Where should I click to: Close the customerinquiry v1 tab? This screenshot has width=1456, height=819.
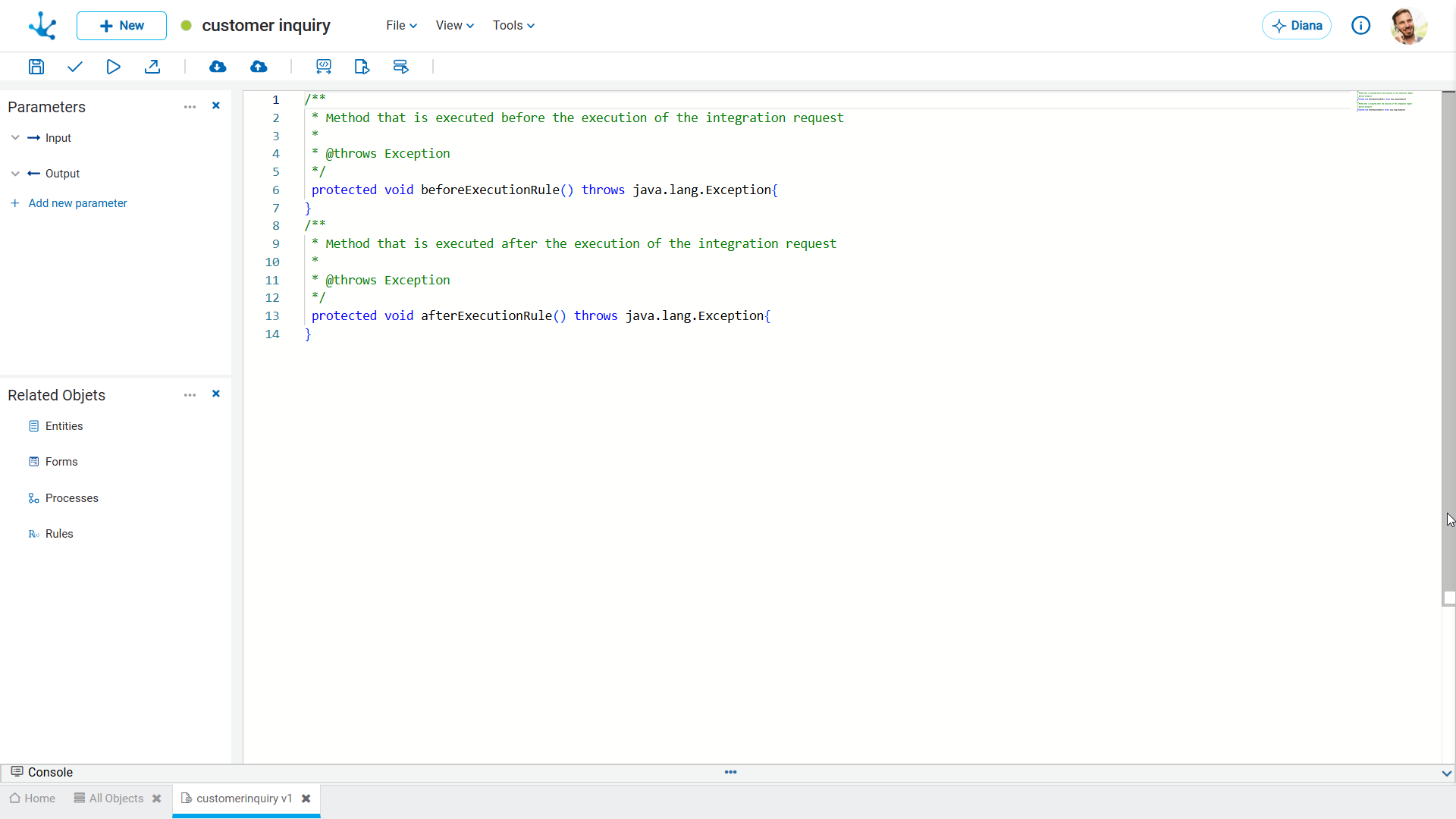[306, 799]
